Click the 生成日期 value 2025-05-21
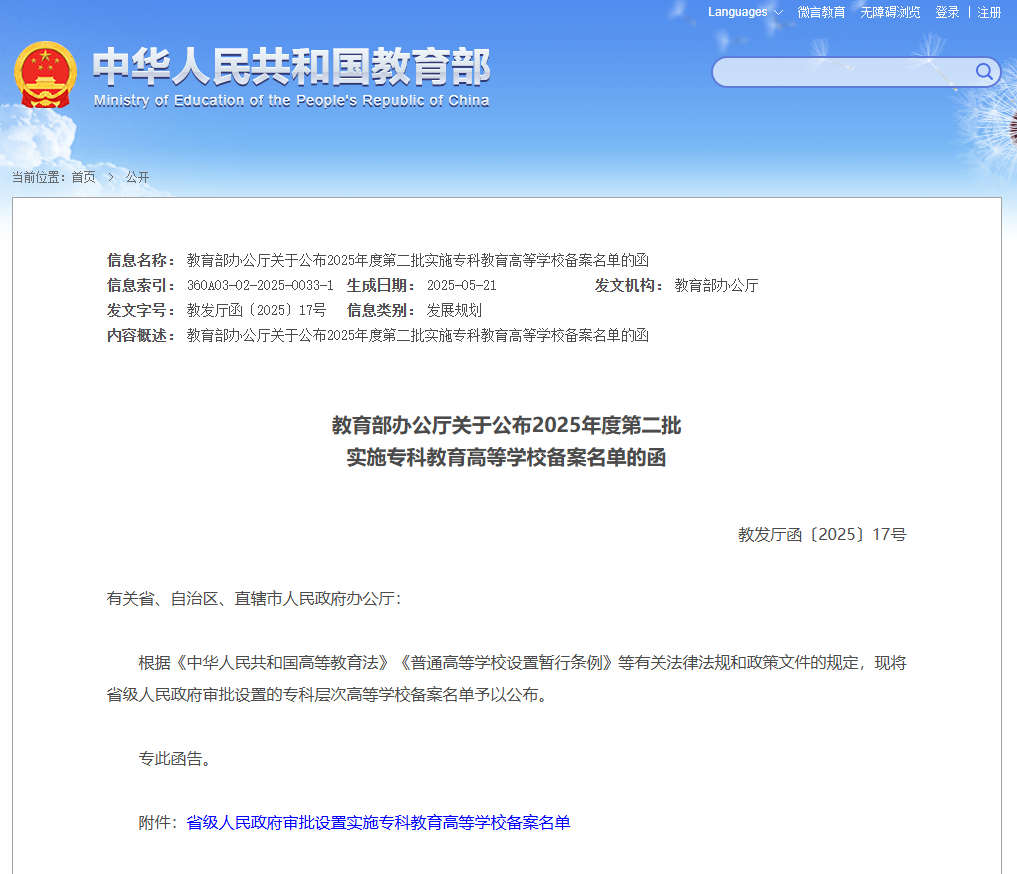 (461, 285)
